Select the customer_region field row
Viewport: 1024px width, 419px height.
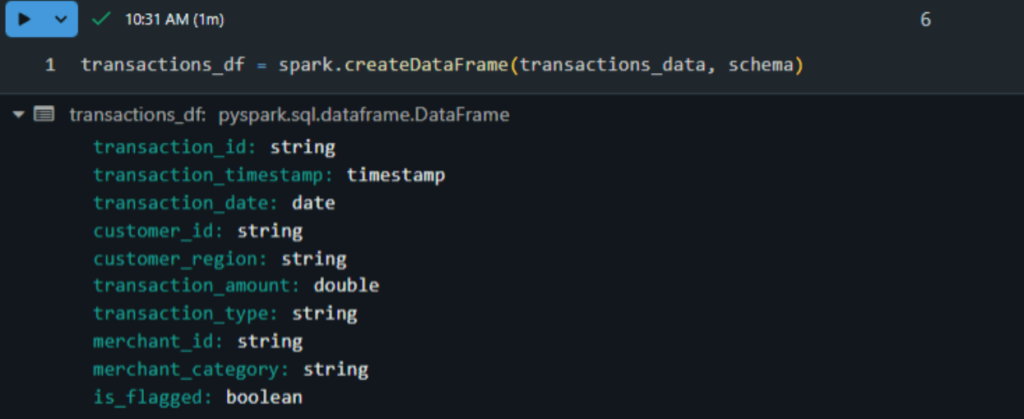(219, 259)
